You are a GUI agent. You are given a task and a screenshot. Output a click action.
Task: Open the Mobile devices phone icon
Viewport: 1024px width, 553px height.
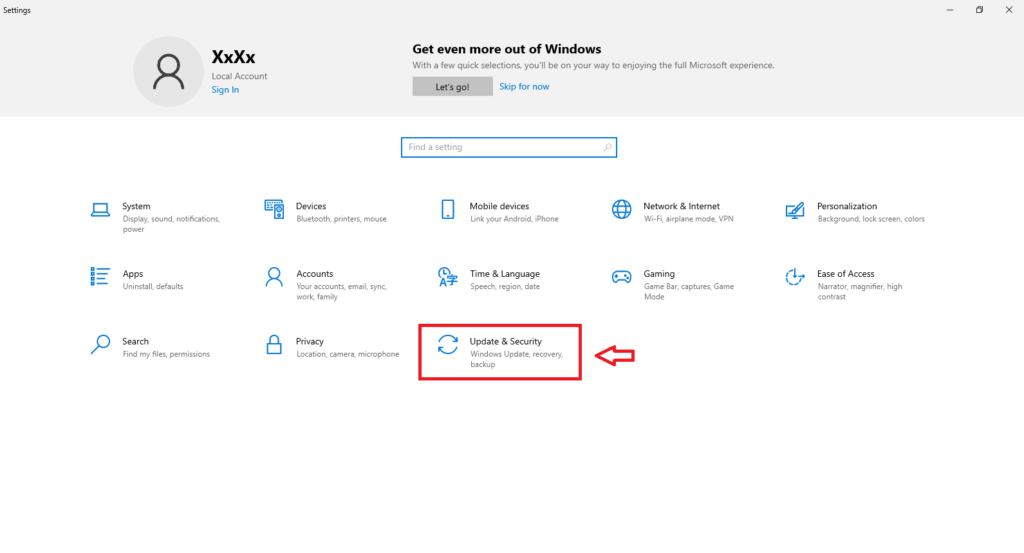pyautogui.click(x=448, y=210)
